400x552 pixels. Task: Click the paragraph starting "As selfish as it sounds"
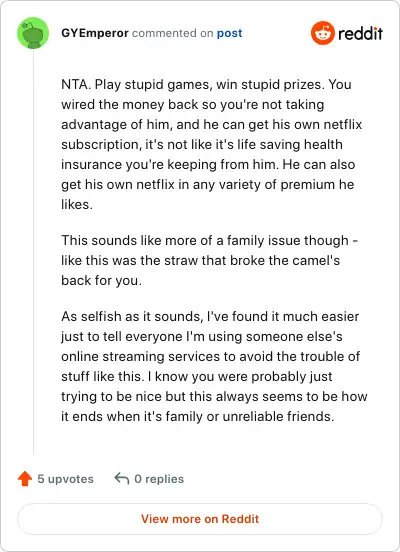click(x=214, y=366)
